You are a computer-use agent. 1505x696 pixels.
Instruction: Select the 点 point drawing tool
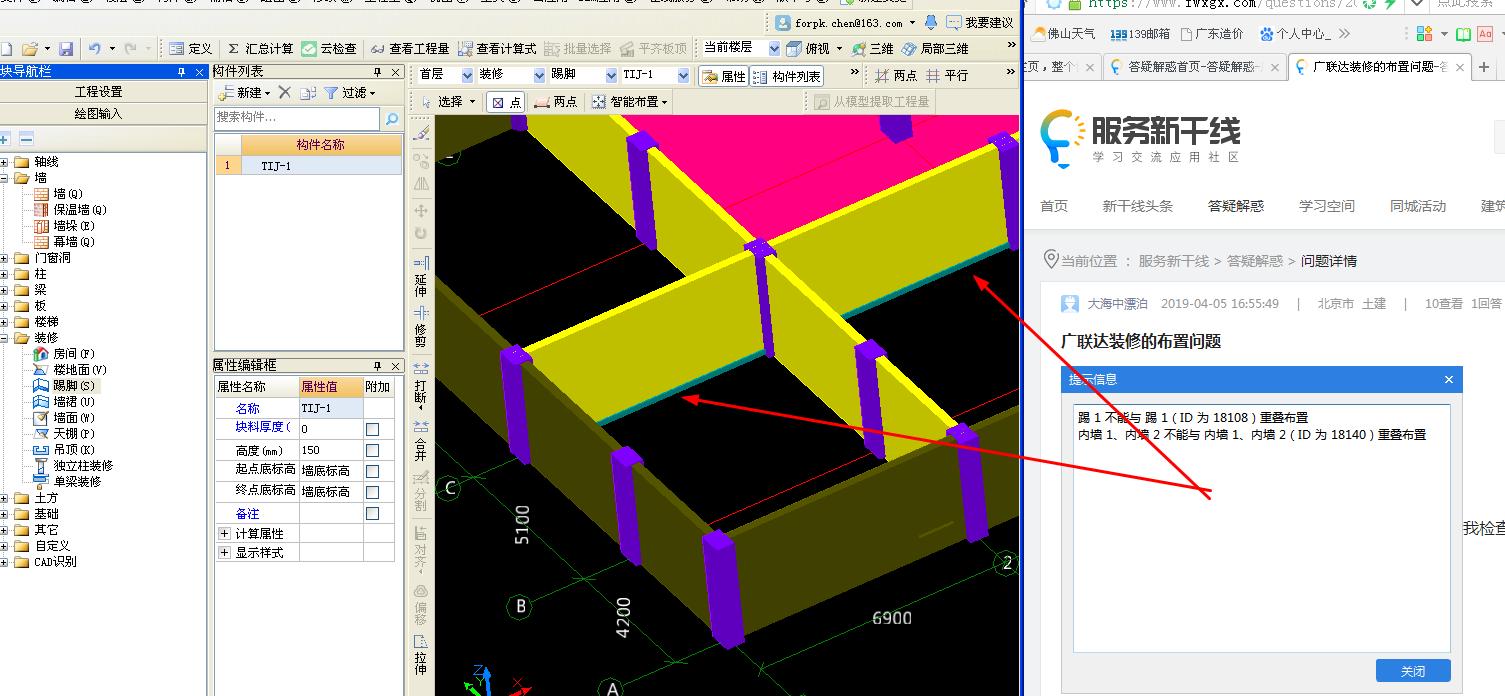(x=506, y=102)
